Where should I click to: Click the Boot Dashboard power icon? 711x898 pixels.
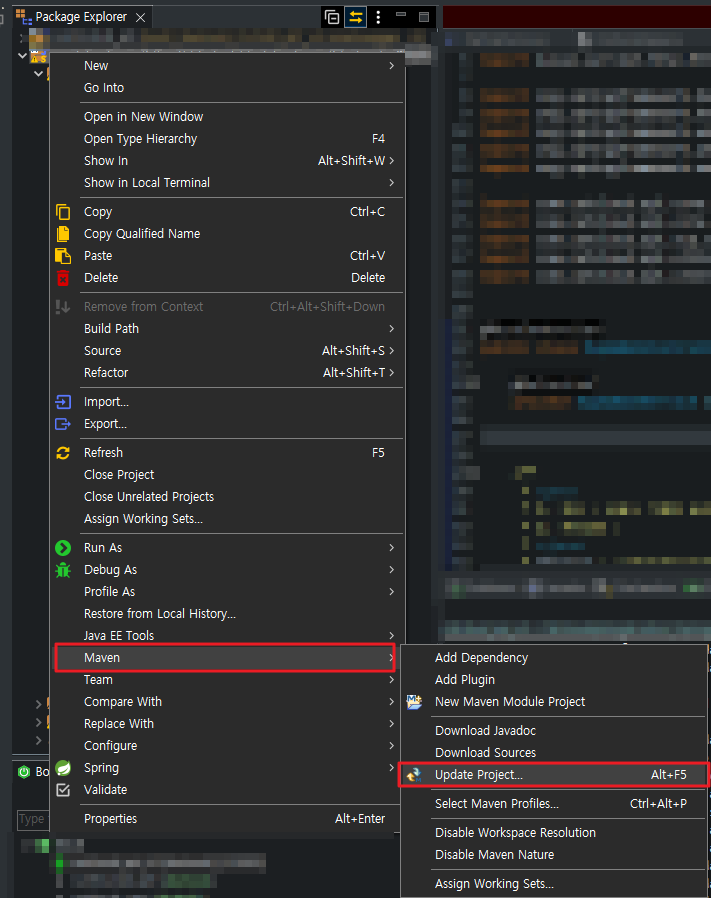tap(24, 772)
